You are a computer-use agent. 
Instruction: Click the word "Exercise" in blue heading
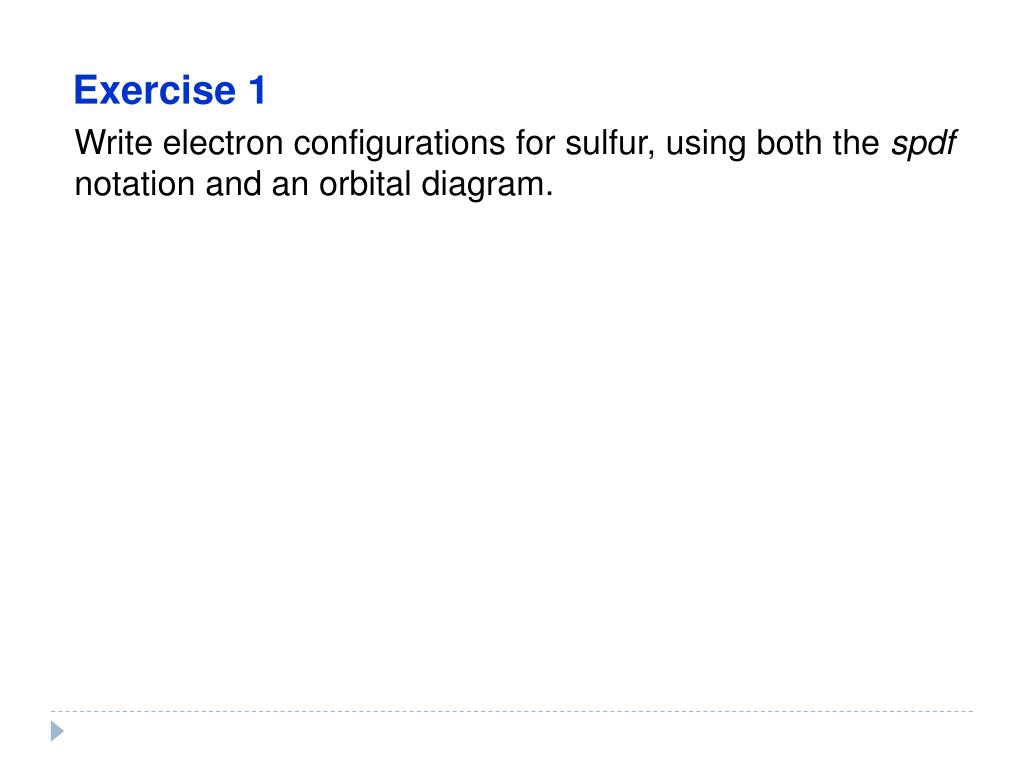click(x=155, y=89)
